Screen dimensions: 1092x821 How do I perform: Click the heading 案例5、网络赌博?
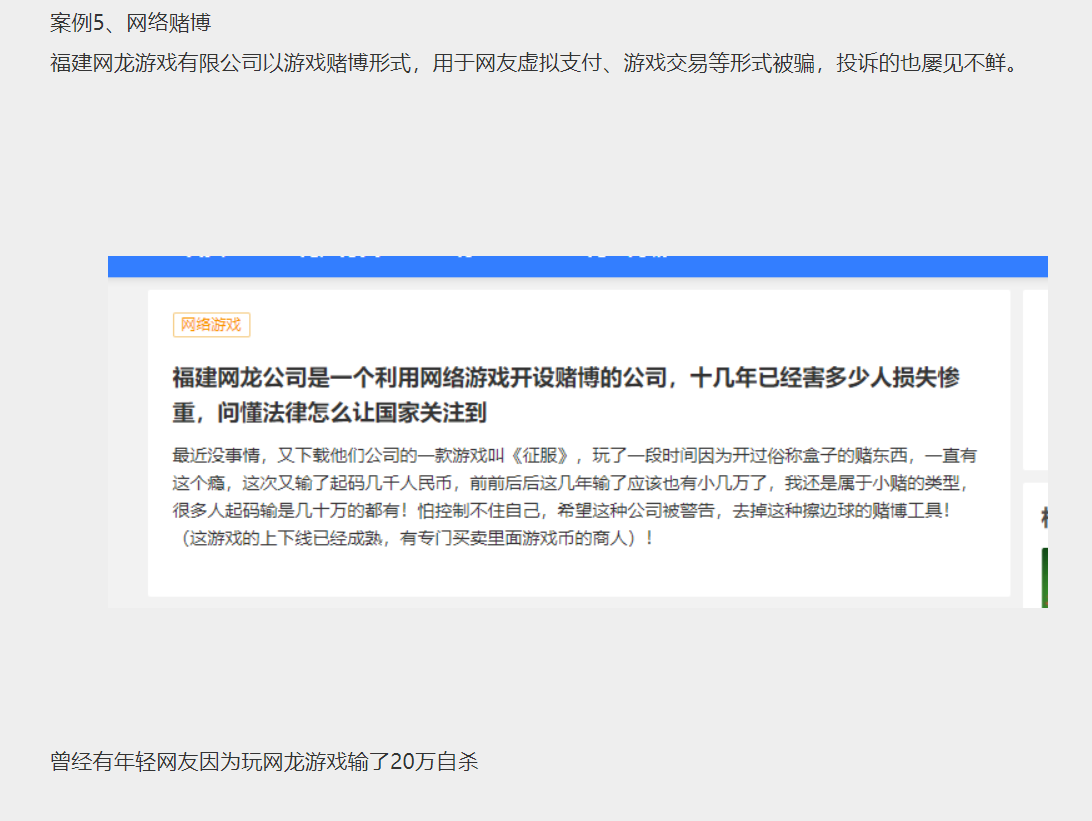pos(130,23)
